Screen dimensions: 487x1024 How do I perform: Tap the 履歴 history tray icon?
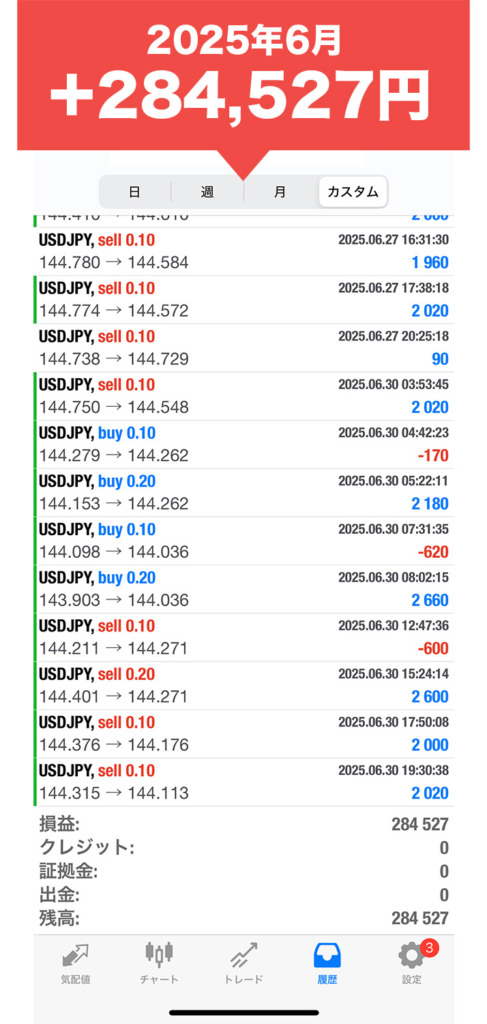coord(328,955)
